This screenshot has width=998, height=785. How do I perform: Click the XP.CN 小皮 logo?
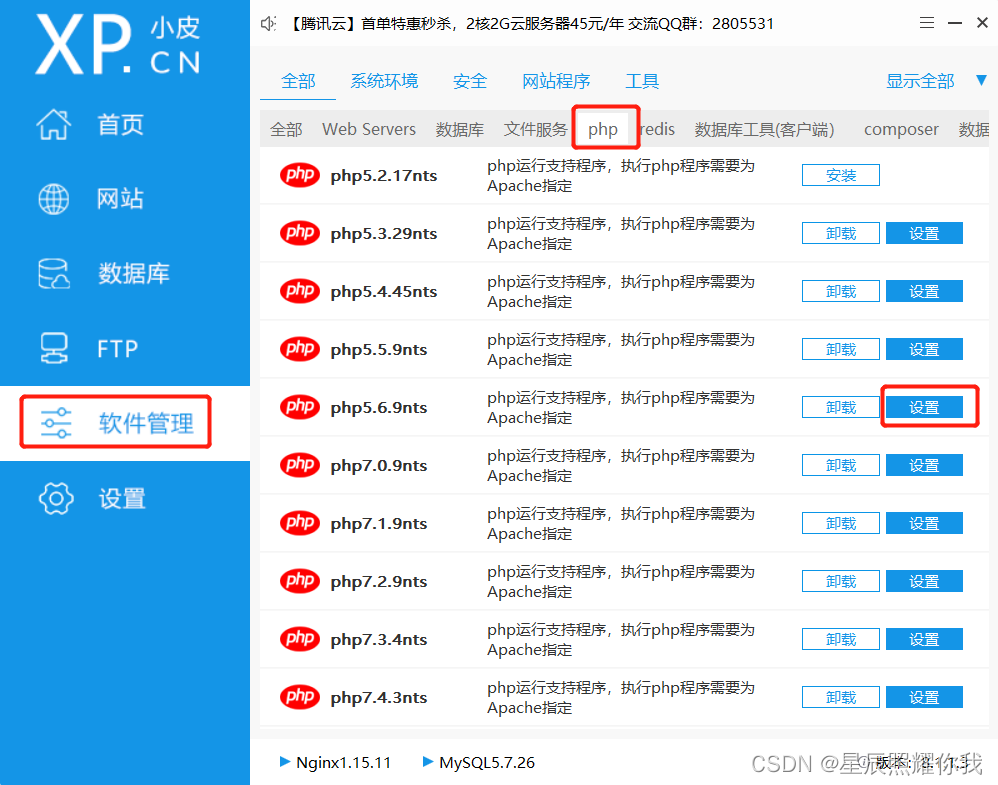point(118,45)
